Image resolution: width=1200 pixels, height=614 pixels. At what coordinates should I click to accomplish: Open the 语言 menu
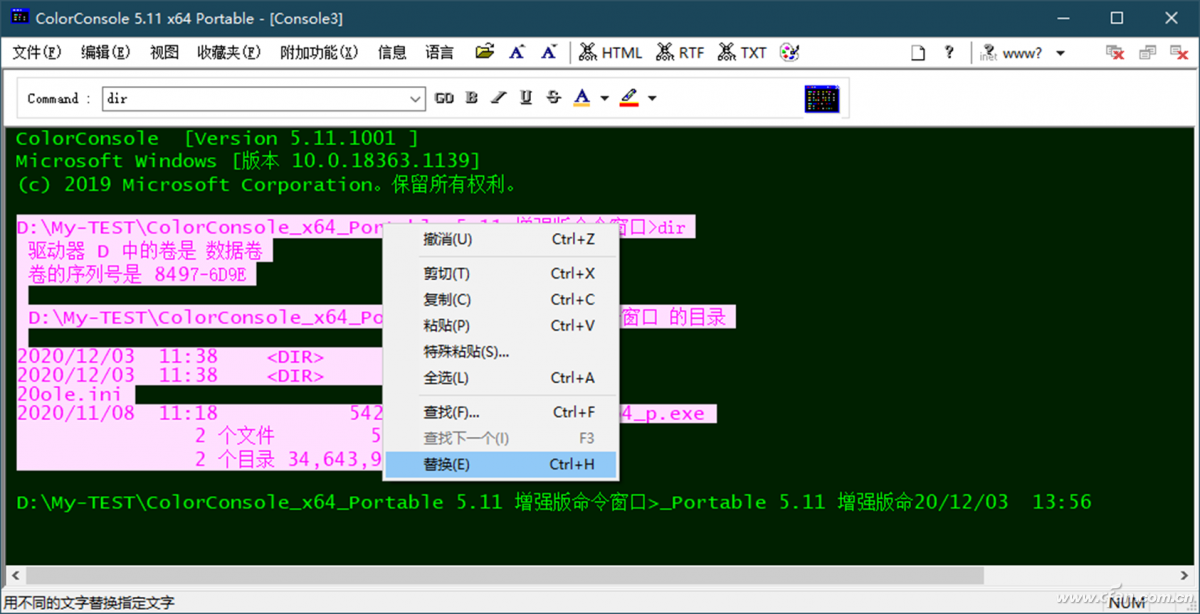click(439, 52)
